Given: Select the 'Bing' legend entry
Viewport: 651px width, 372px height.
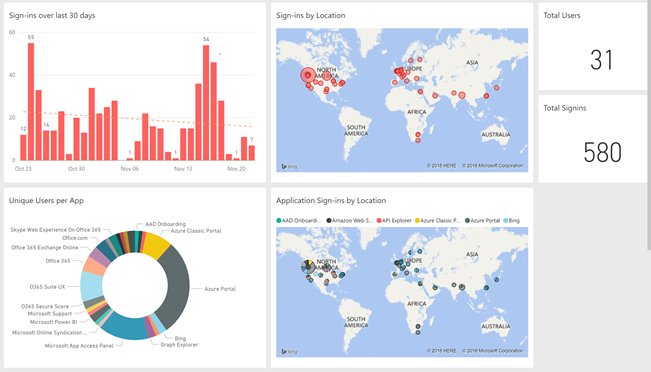Looking at the screenshot, I should tap(511, 220).
